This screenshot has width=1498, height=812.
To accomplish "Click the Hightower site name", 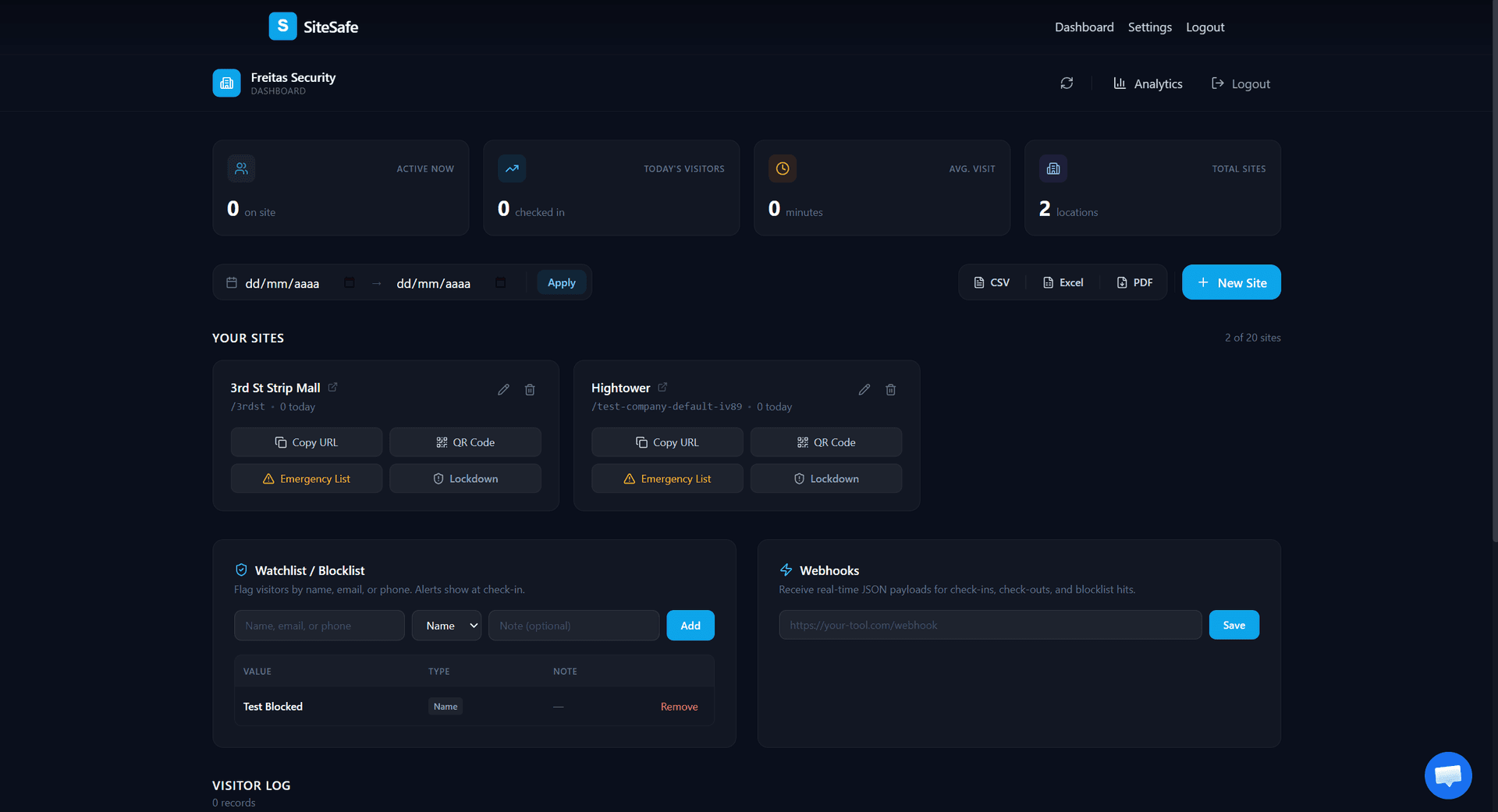I will pyautogui.click(x=620, y=388).
